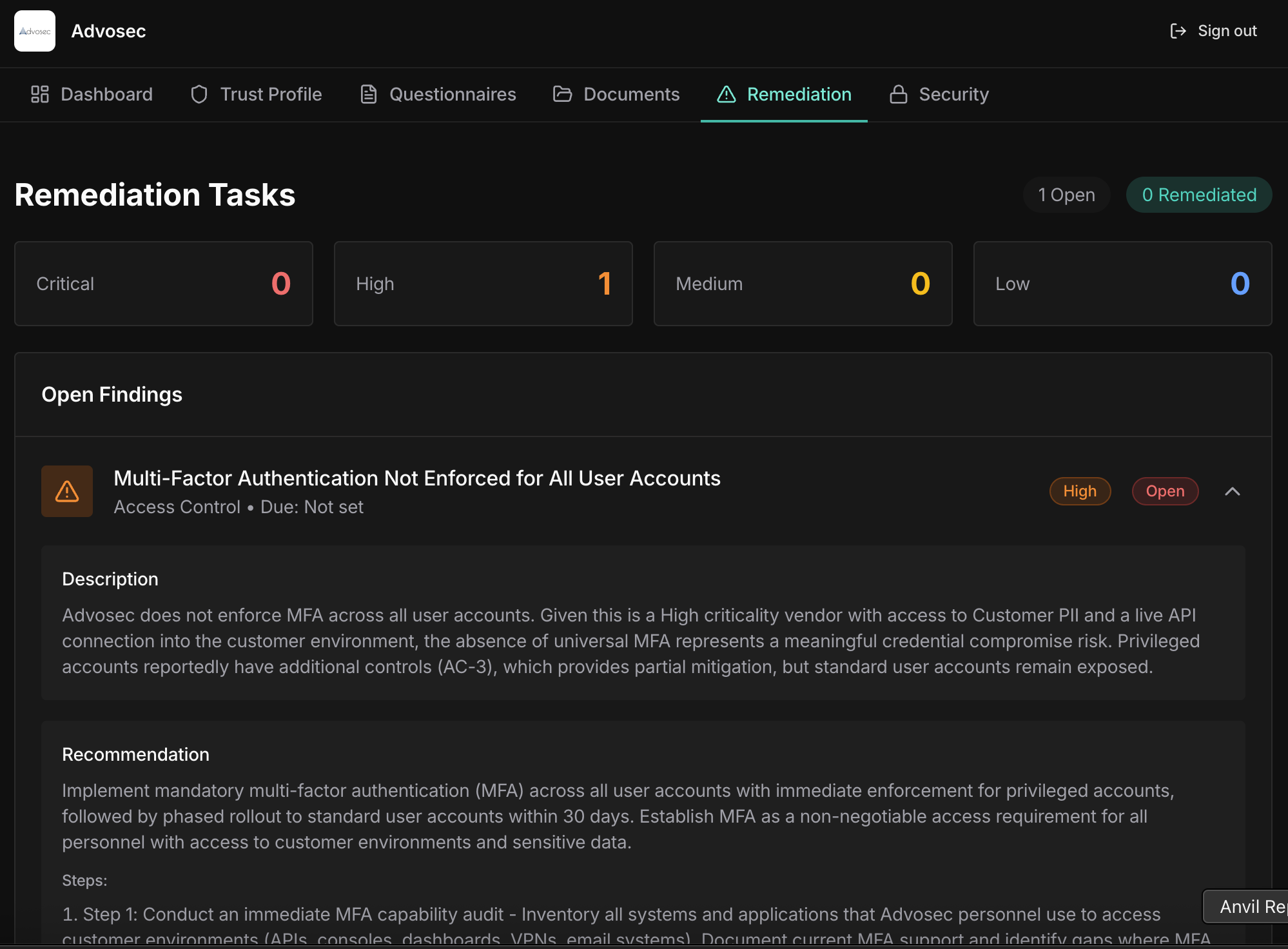1288x949 pixels.
Task: Click the Security lock icon
Action: coord(899,94)
